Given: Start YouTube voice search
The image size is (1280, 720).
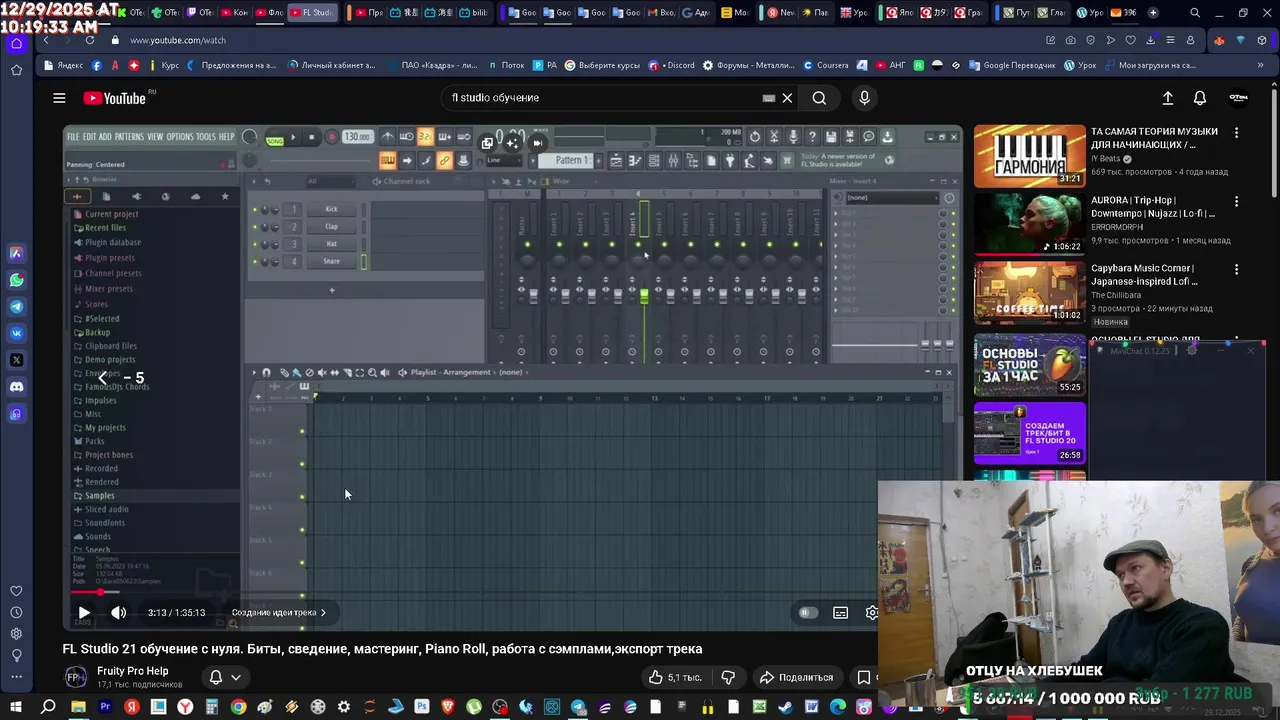Looking at the screenshot, I should point(865,98).
